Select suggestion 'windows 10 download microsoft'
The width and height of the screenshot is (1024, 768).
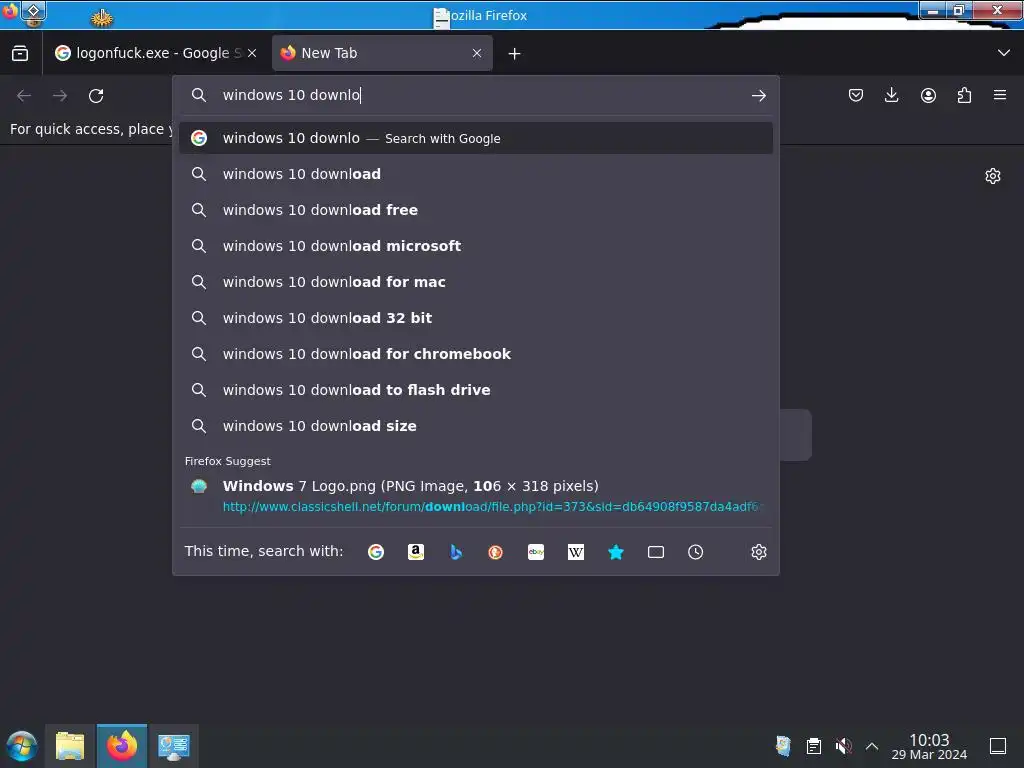476,246
